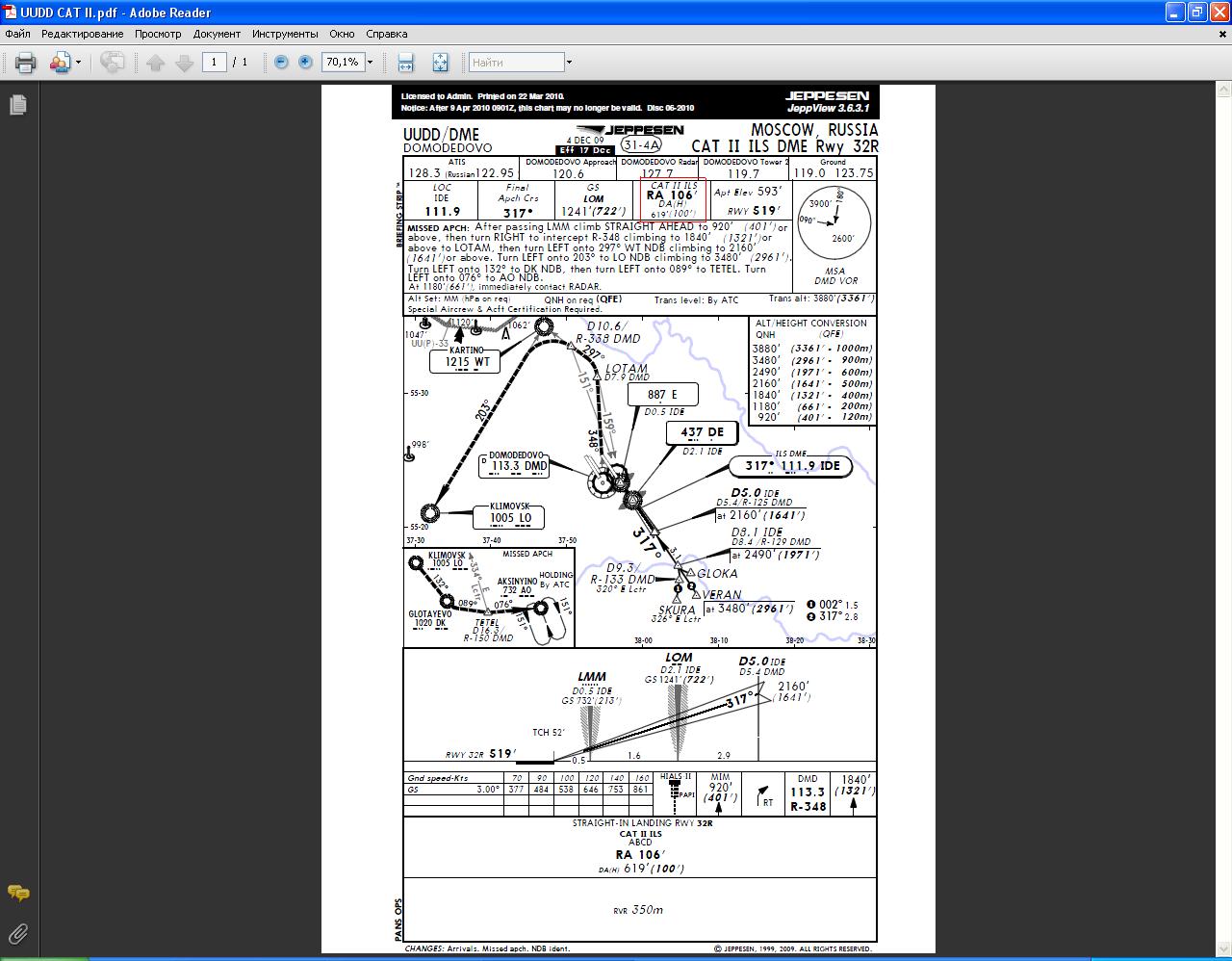Click the "MSA DMD VOR" caption
Image resolution: width=1232 pixels, height=961 pixels.
(x=835, y=276)
